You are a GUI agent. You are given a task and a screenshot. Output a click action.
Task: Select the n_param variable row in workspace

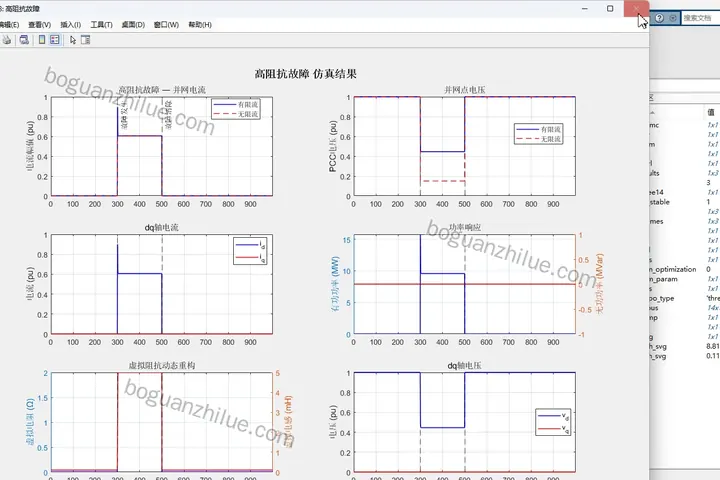click(684, 279)
